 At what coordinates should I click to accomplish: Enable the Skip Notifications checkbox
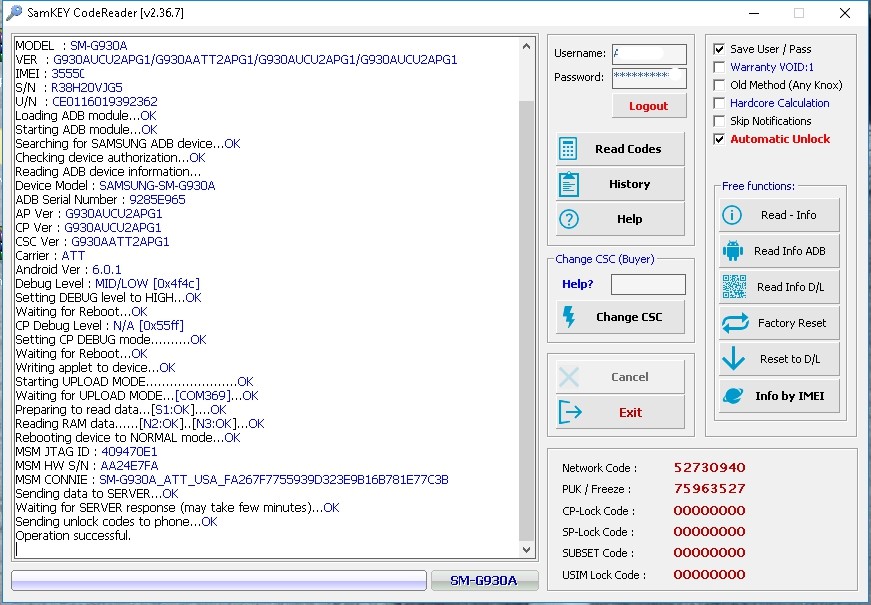[719, 121]
